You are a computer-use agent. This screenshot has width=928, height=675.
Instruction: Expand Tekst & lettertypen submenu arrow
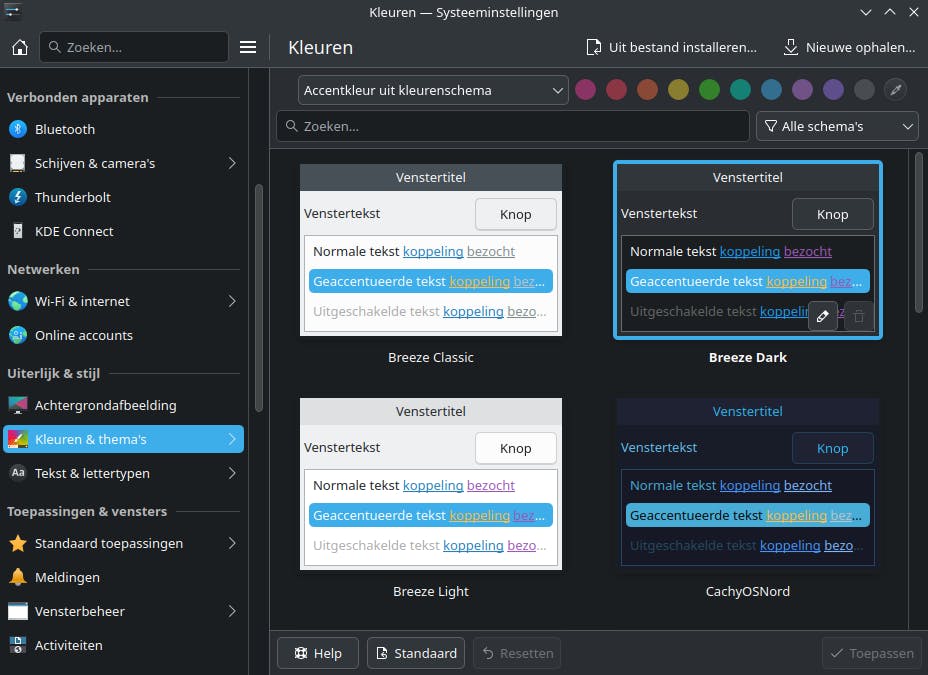tap(232, 473)
